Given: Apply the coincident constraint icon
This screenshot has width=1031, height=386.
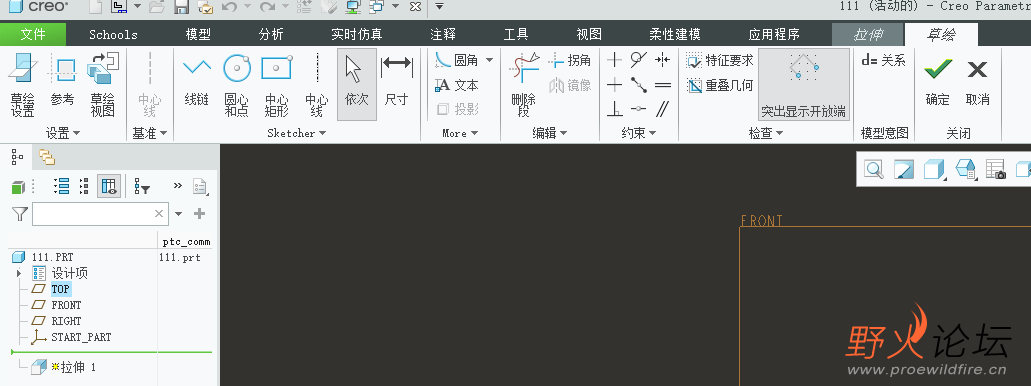Looking at the screenshot, I should click(x=638, y=109).
